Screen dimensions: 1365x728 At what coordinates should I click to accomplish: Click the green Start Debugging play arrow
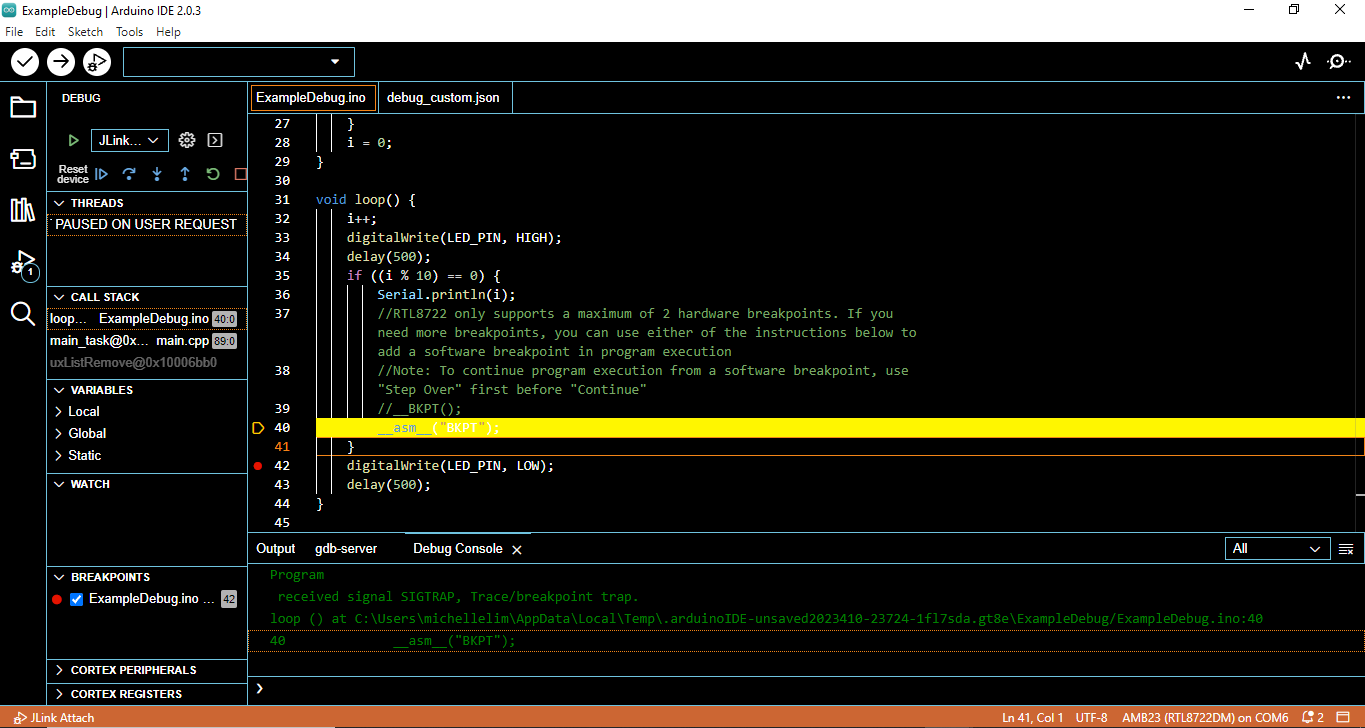coord(73,141)
